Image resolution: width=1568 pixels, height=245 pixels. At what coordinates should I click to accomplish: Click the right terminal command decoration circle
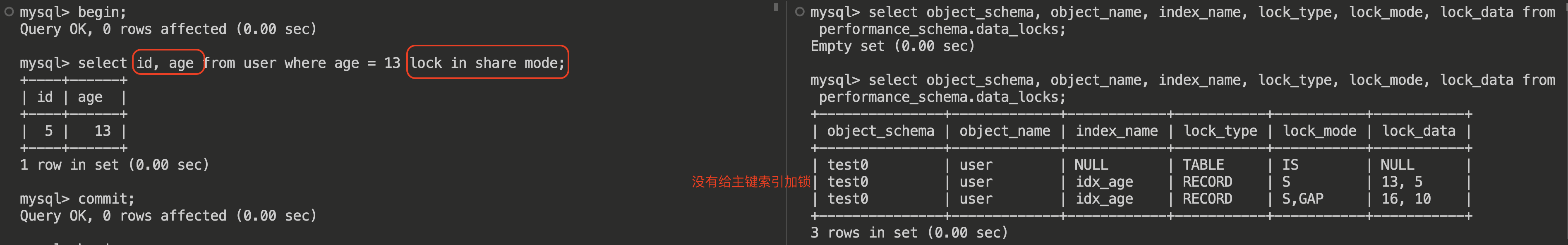coord(799,12)
